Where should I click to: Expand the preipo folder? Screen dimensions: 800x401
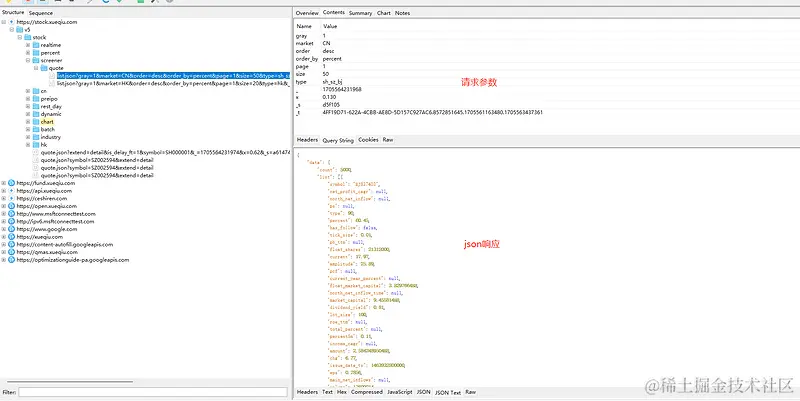pos(29,98)
